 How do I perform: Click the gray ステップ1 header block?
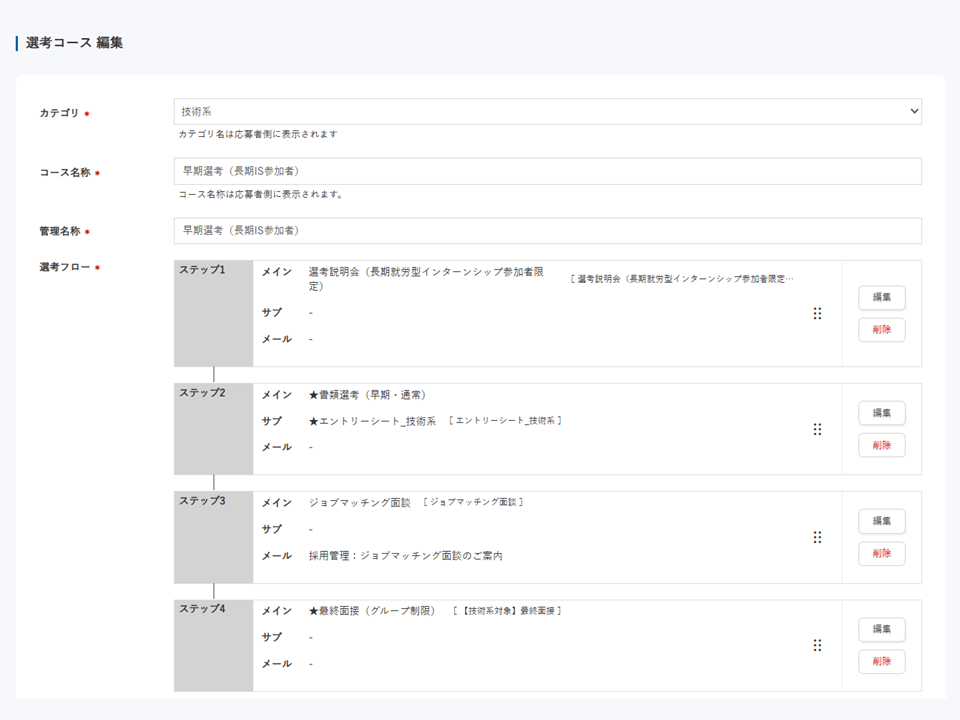pos(213,313)
